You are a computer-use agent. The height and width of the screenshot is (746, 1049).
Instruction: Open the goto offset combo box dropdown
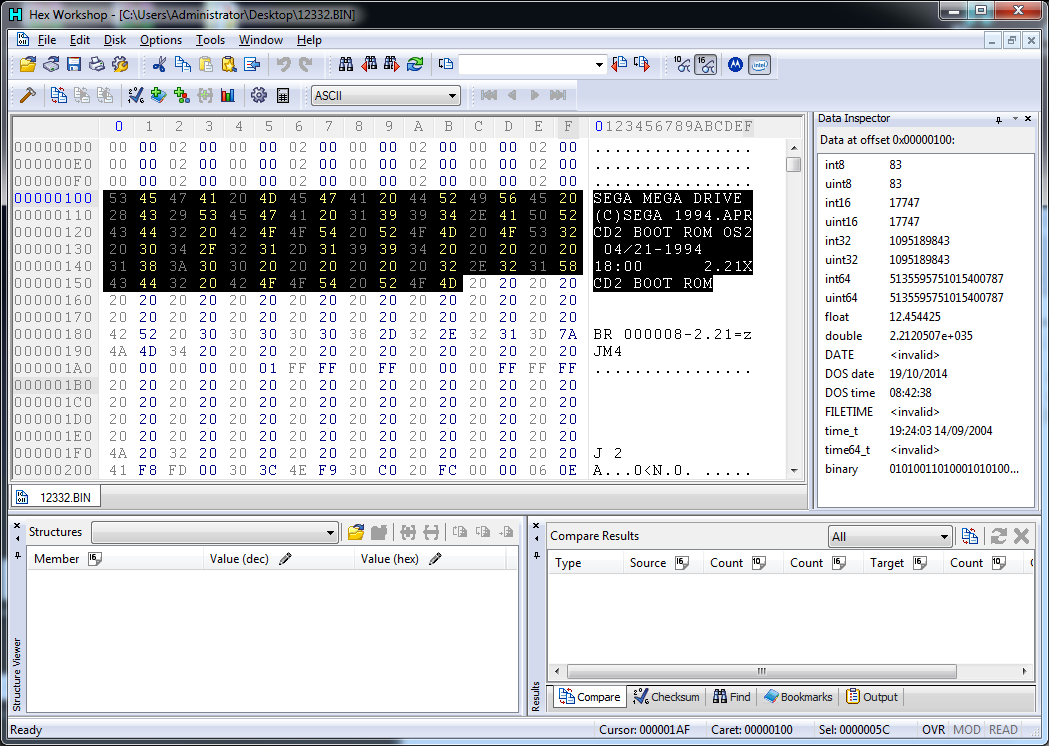(599, 64)
